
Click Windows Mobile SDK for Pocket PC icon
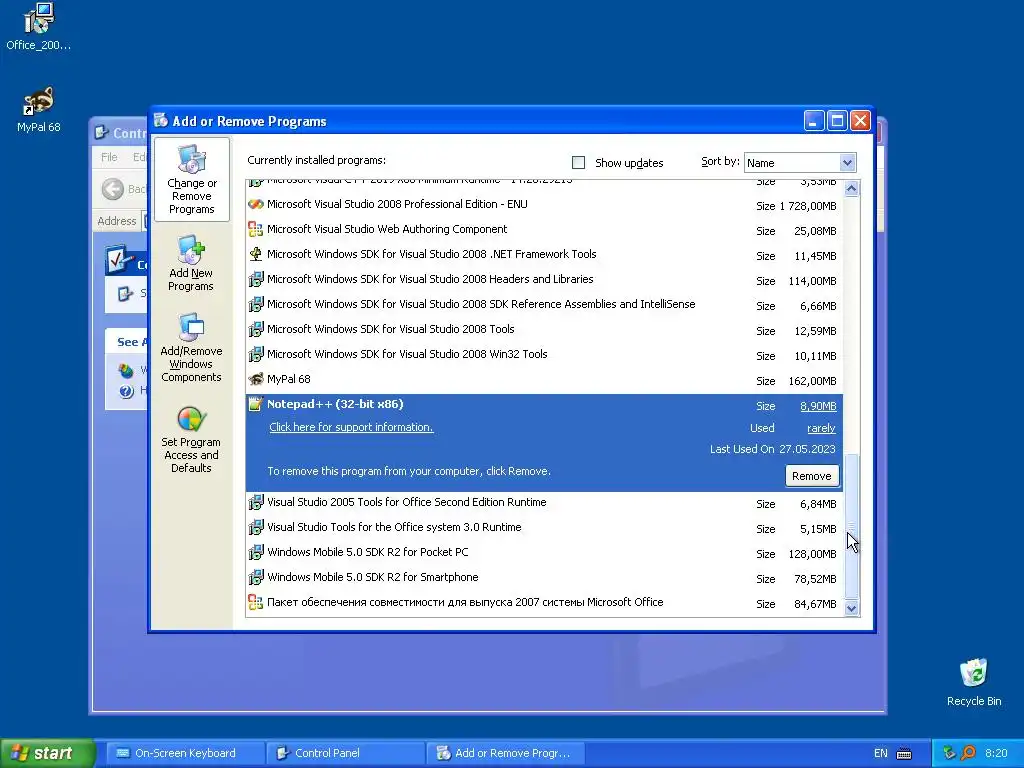pyautogui.click(x=255, y=552)
